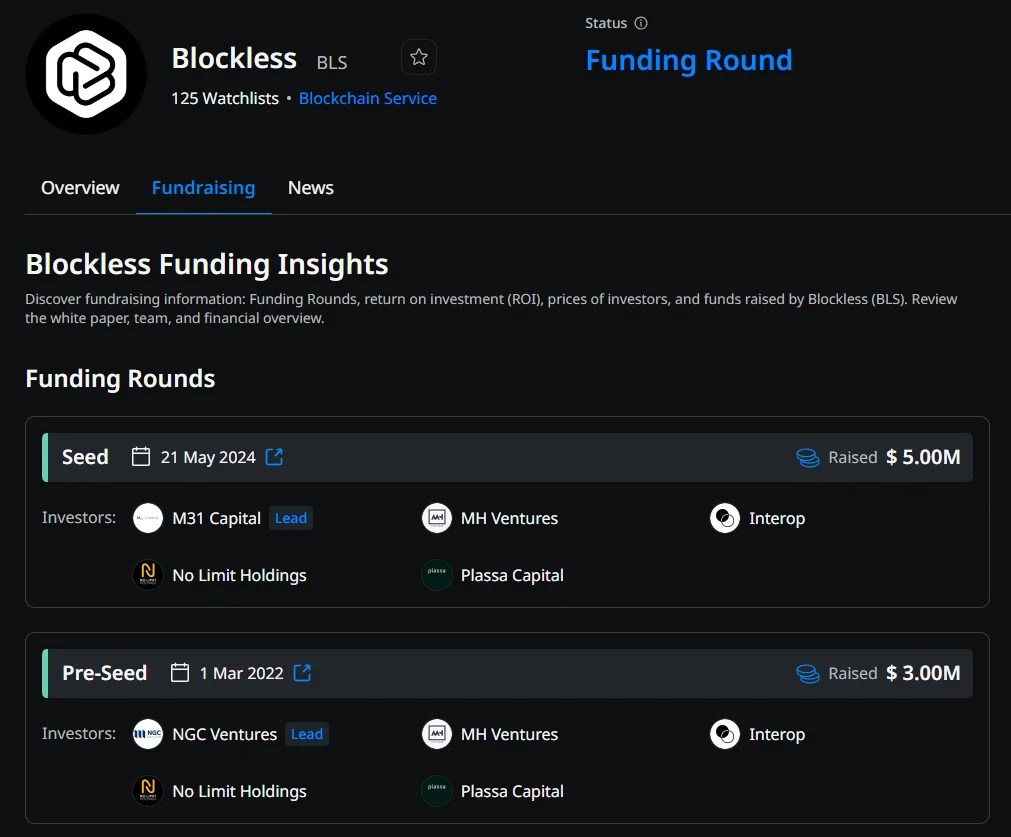This screenshot has width=1011, height=837.
Task: Switch to the Overview tab
Action: point(80,188)
